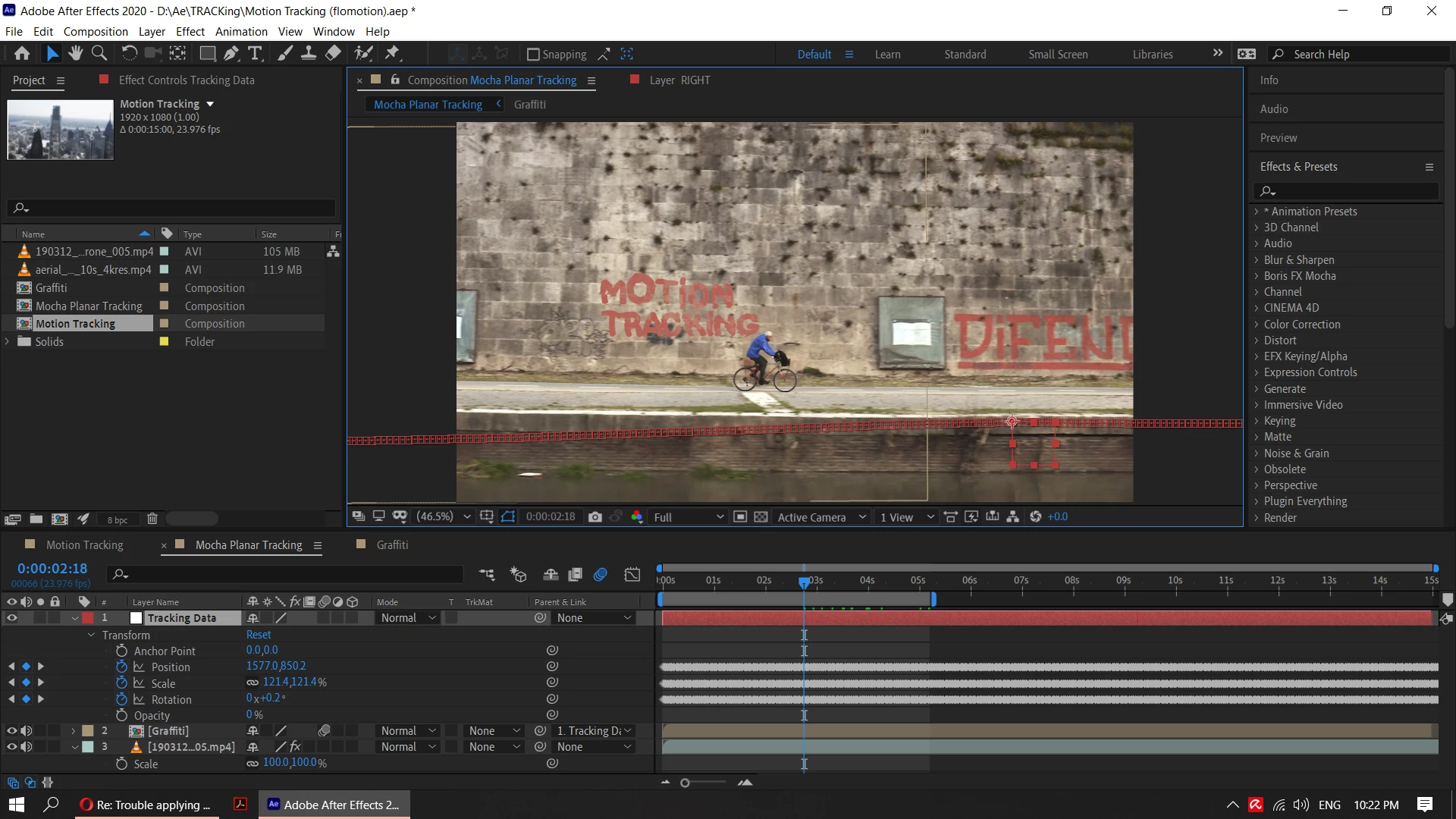Open the Animation menu

pyautogui.click(x=241, y=32)
